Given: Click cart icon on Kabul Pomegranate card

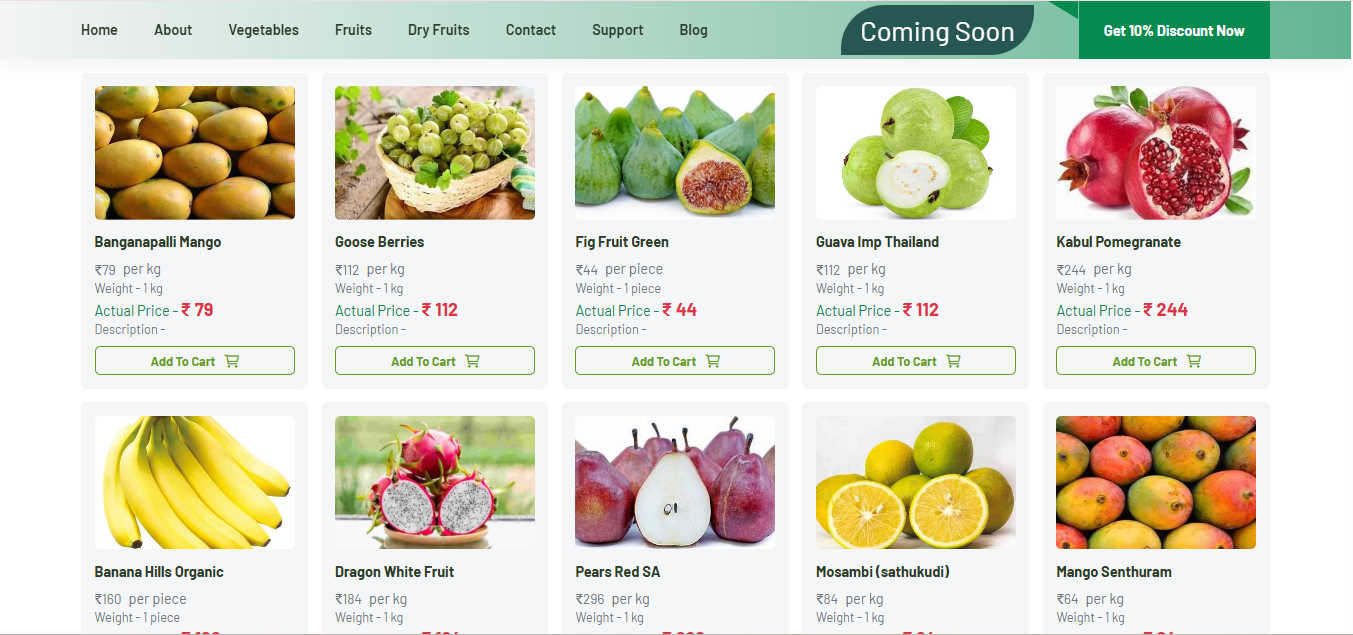Looking at the screenshot, I should (x=1194, y=361).
